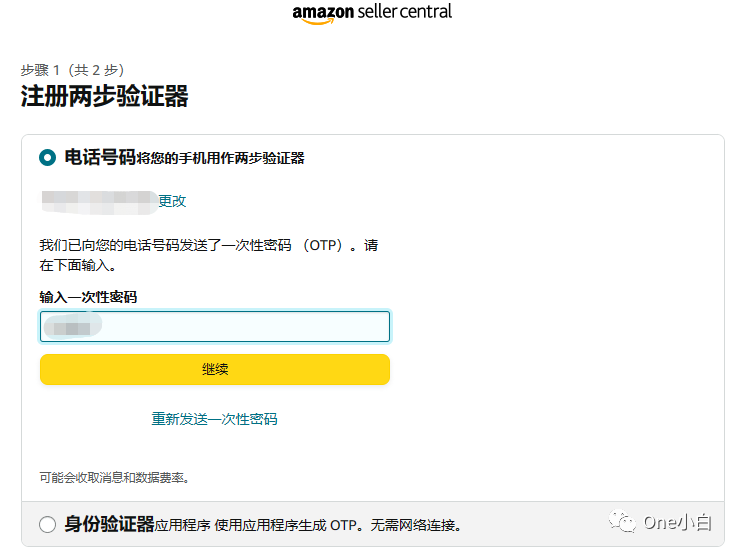The width and height of the screenshot is (736, 554).
Task: Focus the 输入一次性密码 input field
Action: [x=215, y=327]
